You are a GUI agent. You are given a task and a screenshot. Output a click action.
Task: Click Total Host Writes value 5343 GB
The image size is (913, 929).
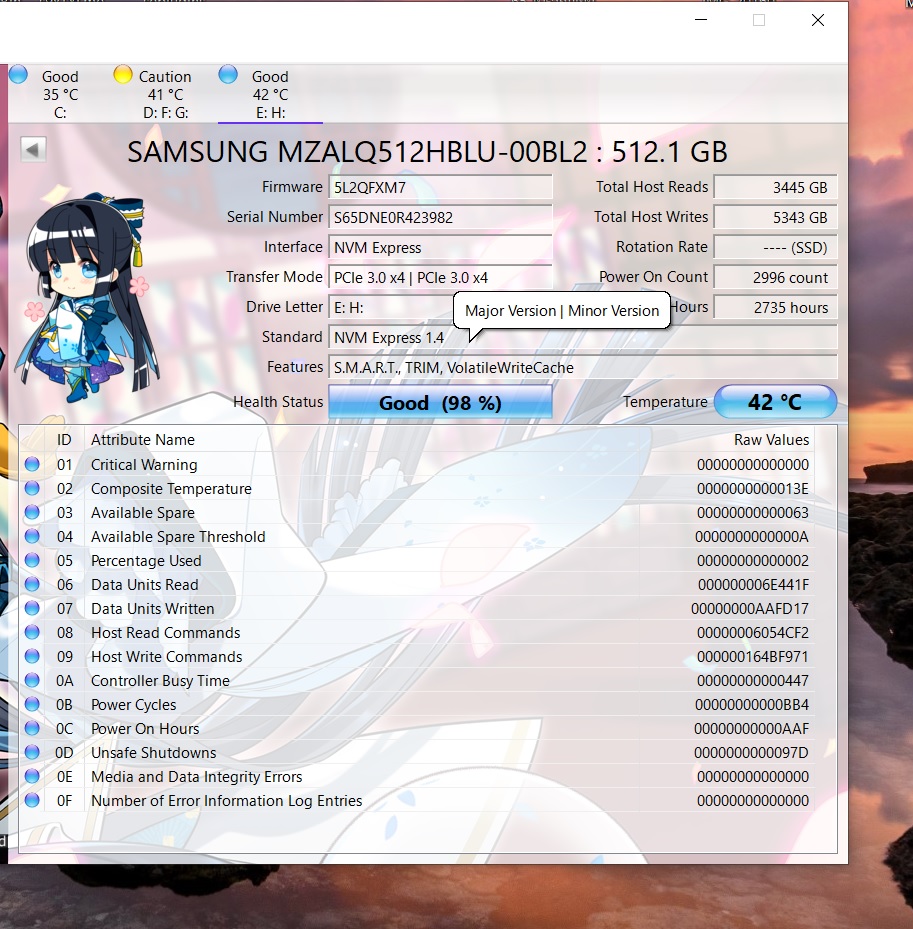776,217
